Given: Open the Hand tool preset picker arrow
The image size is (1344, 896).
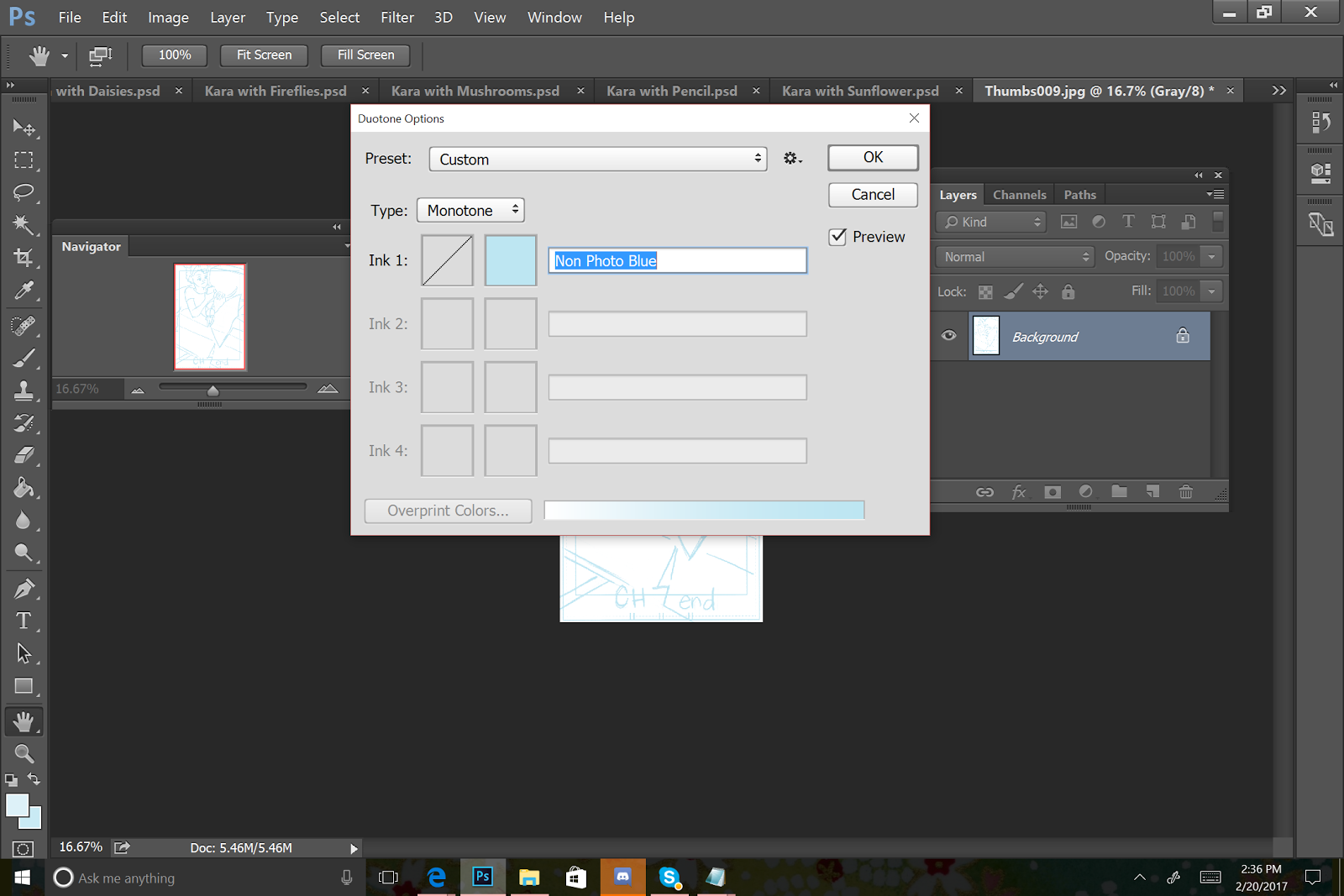Looking at the screenshot, I should click(x=65, y=56).
